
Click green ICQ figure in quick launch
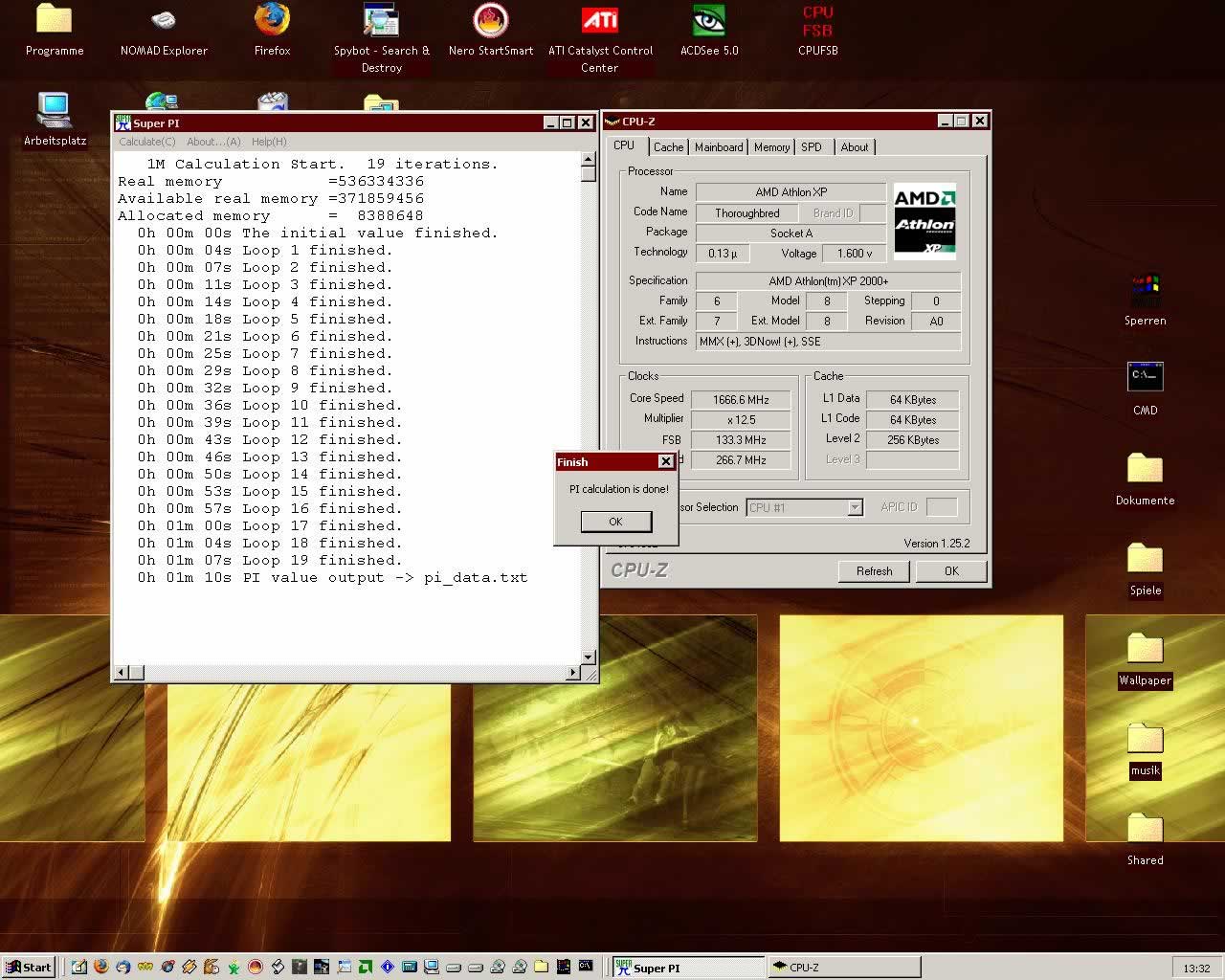[234, 967]
